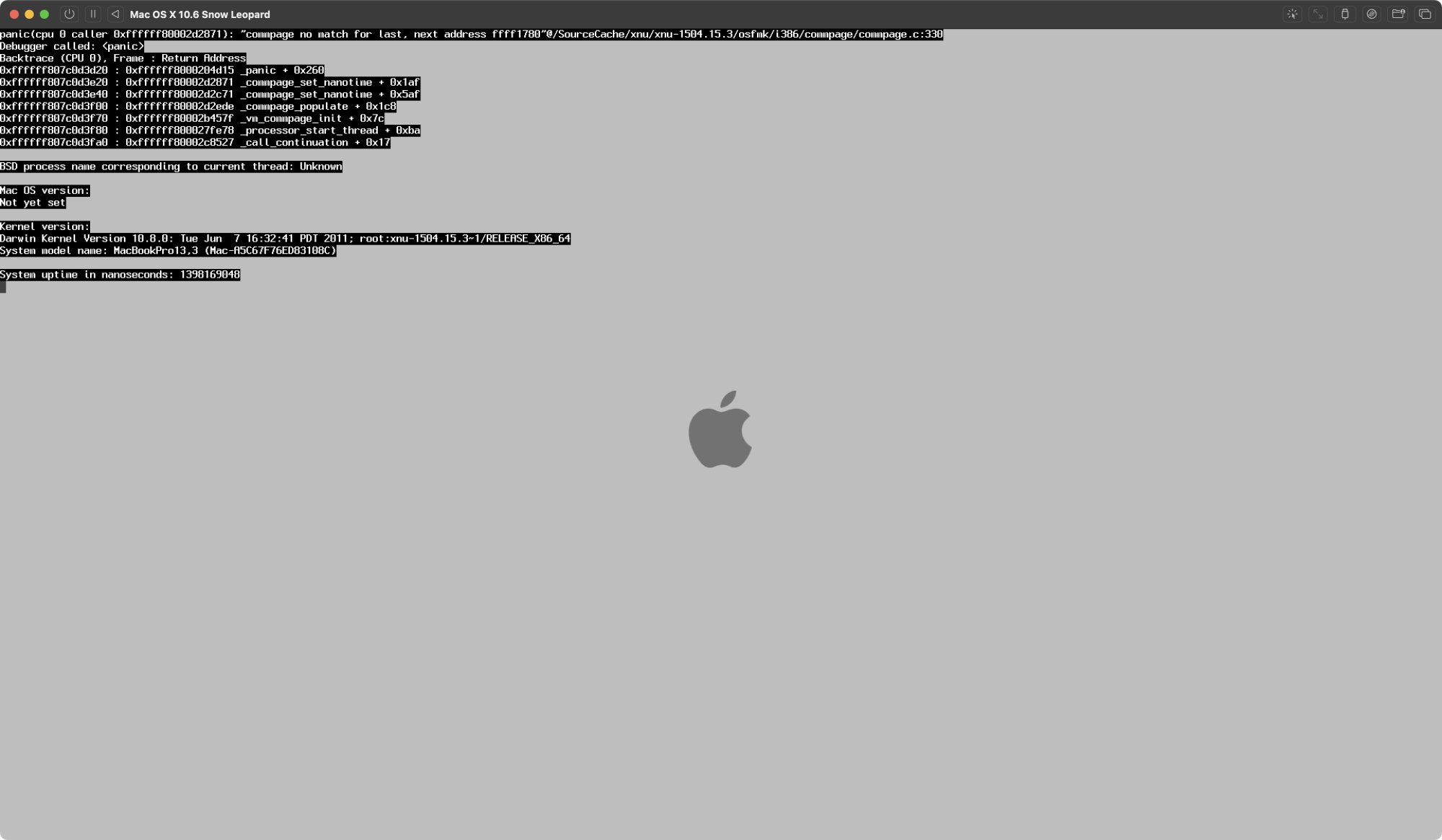Click the gray Apple logo on the boot screen
The width and height of the screenshot is (1442, 840).
click(x=720, y=429)
